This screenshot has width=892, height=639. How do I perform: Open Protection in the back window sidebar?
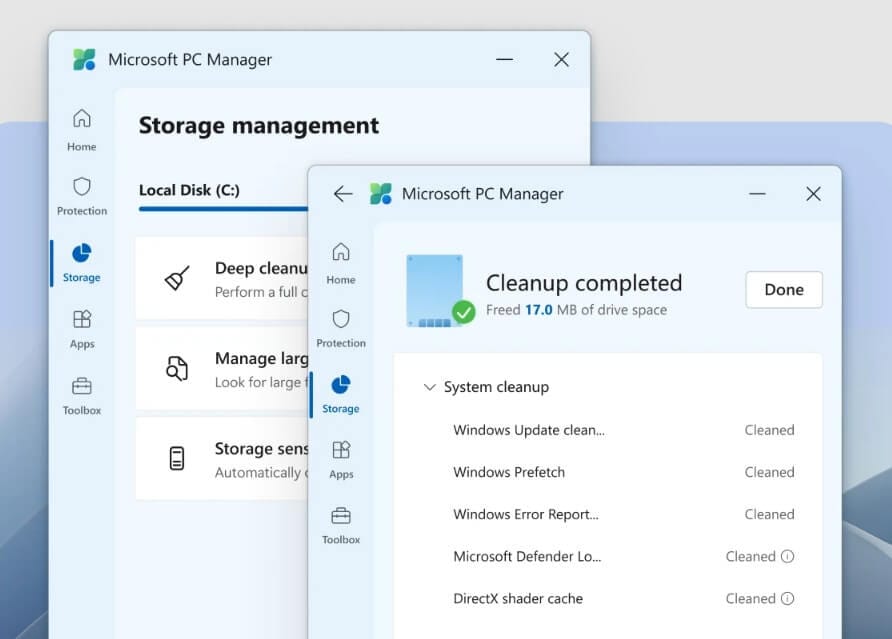tap(81, 196)
